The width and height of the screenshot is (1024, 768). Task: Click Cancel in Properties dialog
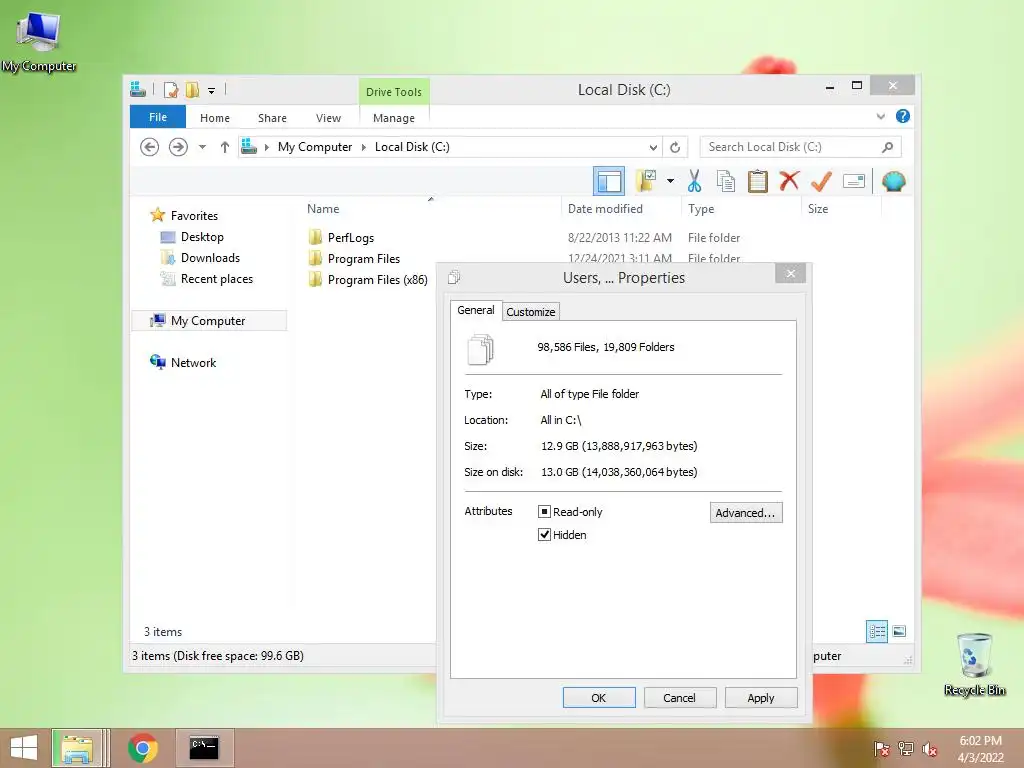click(x=680, y=697)
